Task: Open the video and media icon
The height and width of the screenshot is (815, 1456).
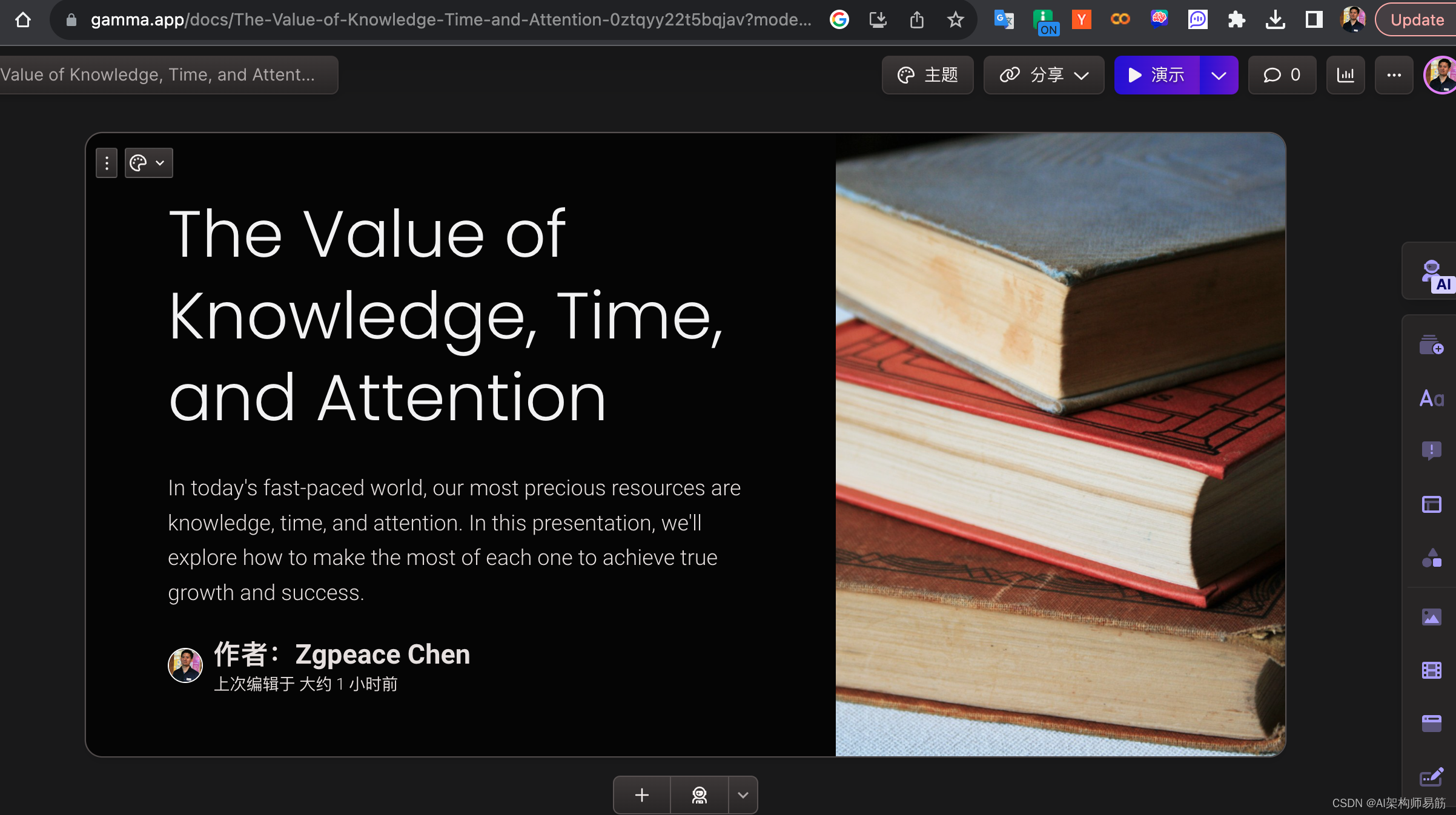Action: 1431,670
